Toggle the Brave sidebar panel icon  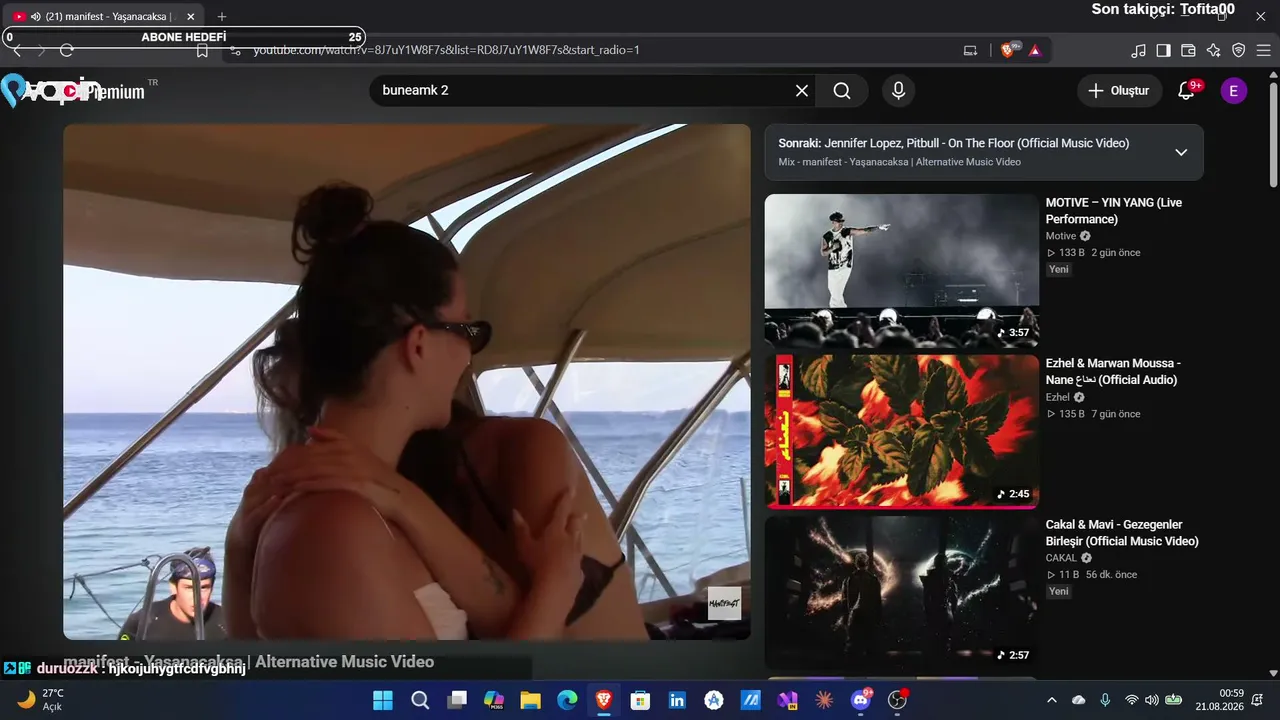1164,50
